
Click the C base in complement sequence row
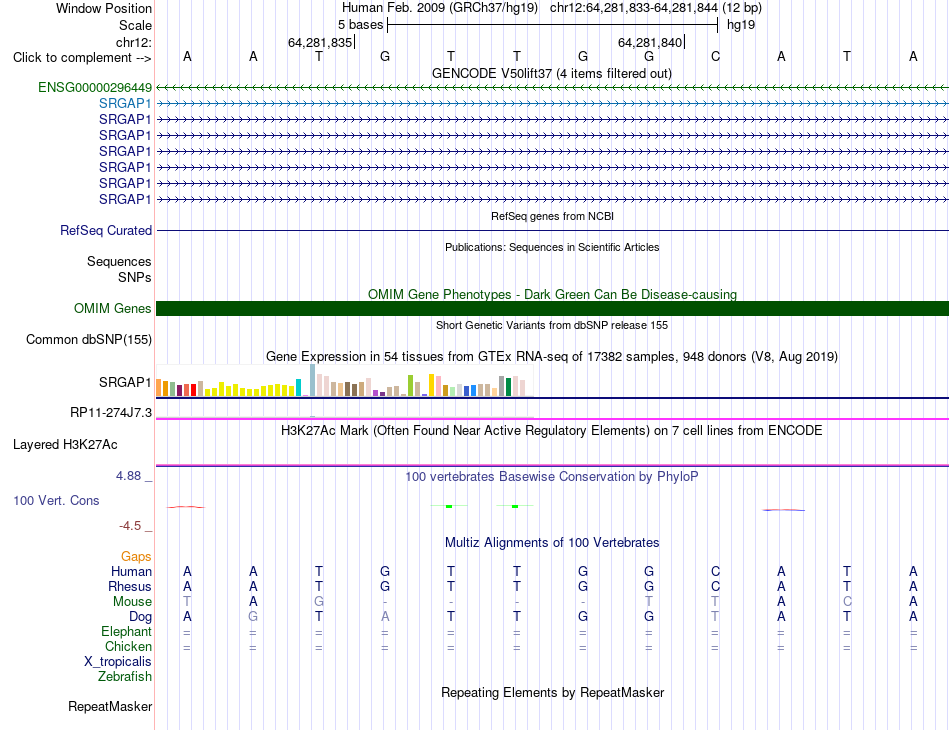tap(716, 57)
